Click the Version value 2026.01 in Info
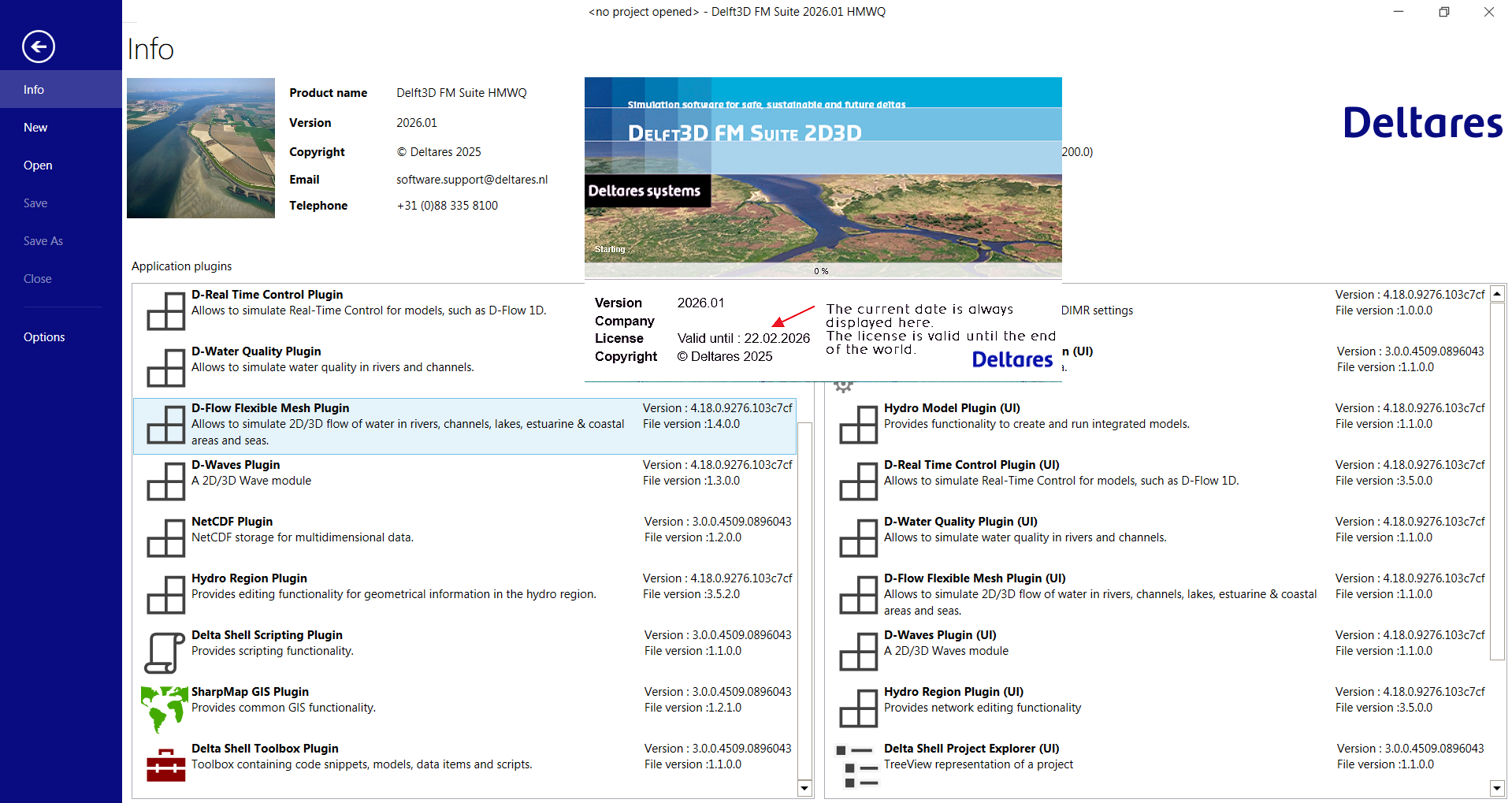This screenshot has height=803, width=1512. tap(417, 123)
